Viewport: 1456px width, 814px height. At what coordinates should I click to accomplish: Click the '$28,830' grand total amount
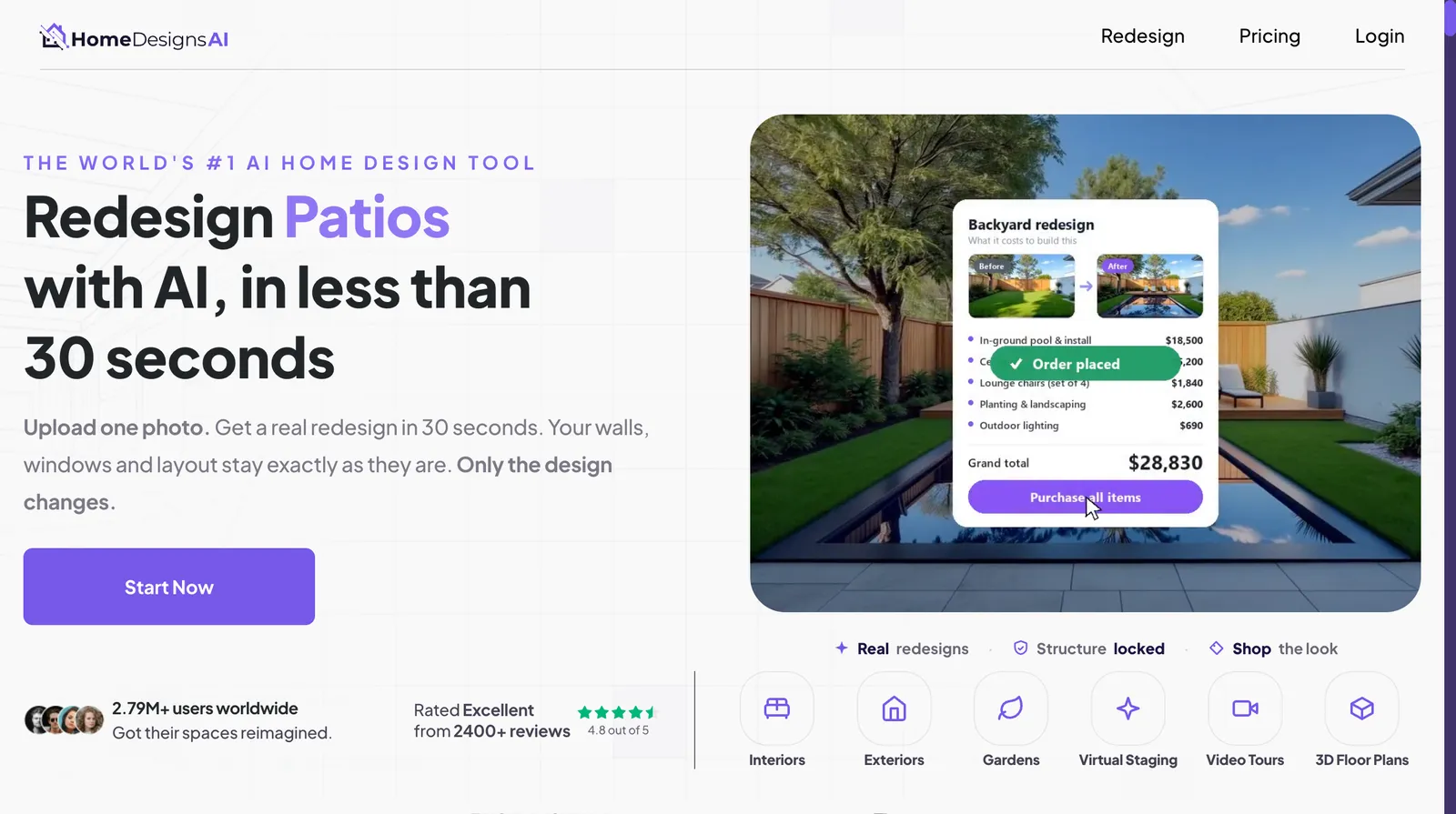tap(1166, 463)
